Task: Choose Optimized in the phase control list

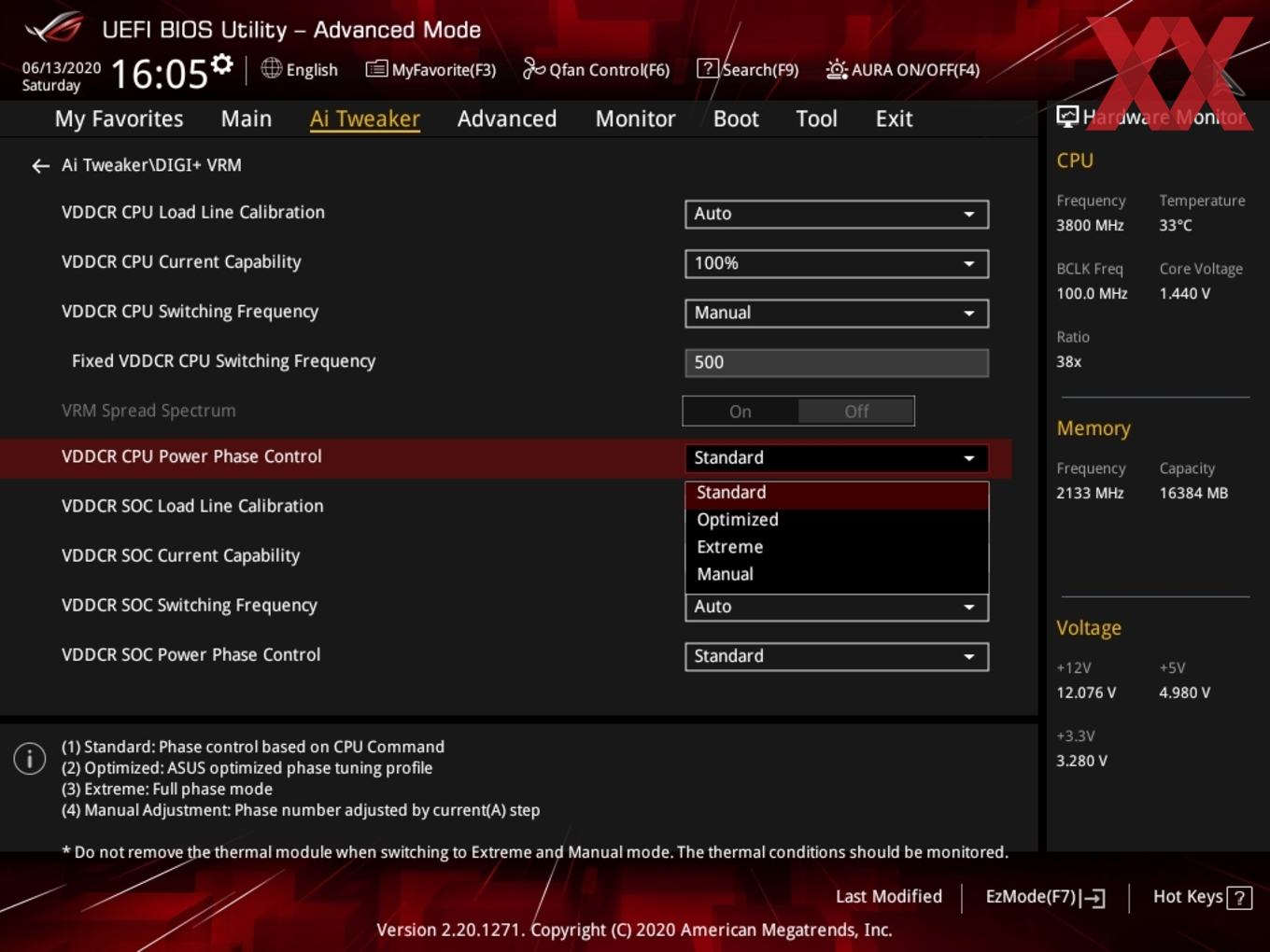Action: [837, 520]
